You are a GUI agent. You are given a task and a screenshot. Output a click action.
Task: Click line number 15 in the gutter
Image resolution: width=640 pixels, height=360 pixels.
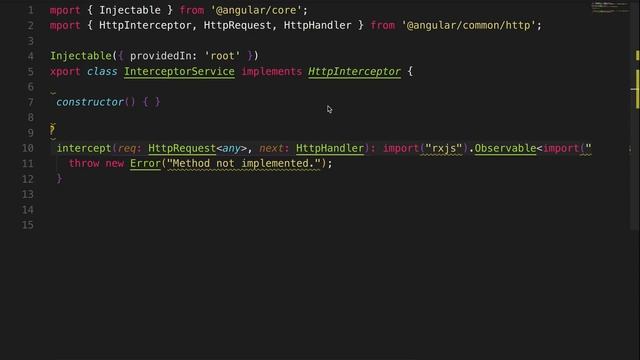point(28,225)
